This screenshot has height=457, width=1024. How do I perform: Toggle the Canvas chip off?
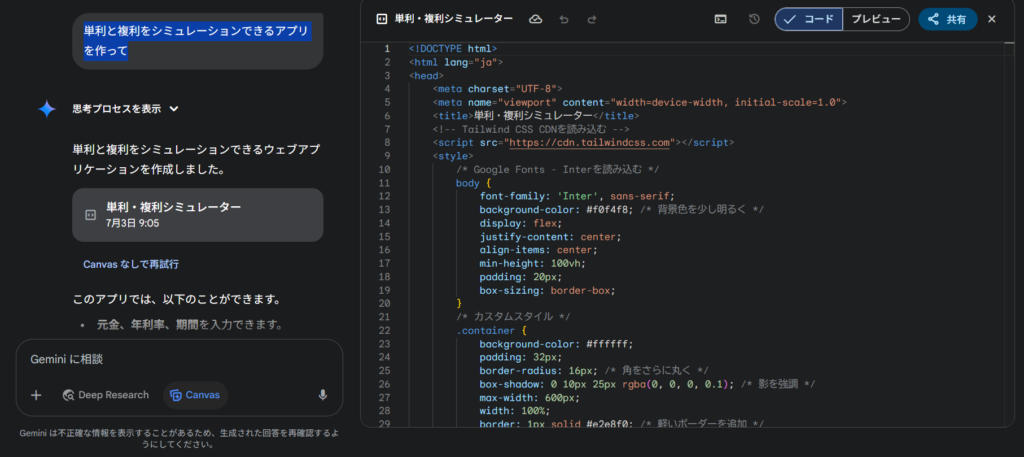tap(195, 395)
